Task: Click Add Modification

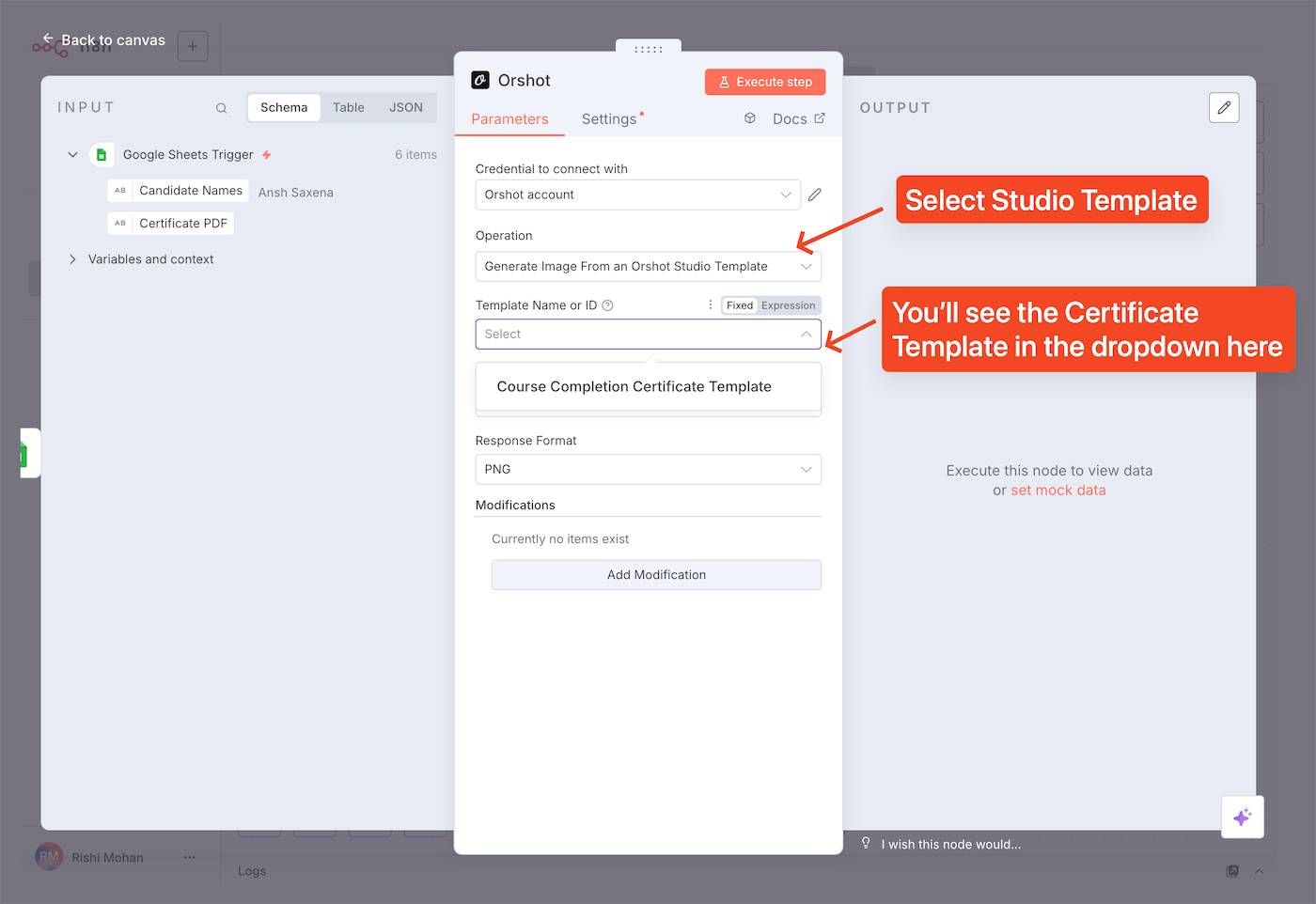Action: coord(656,575)
